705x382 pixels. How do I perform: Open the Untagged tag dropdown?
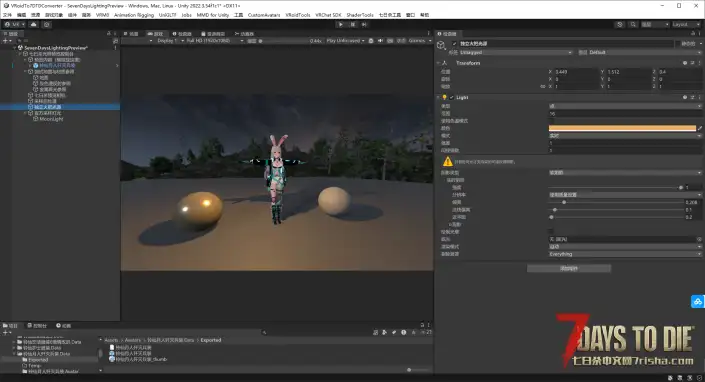pyautogui.click(x=516, y=52)
